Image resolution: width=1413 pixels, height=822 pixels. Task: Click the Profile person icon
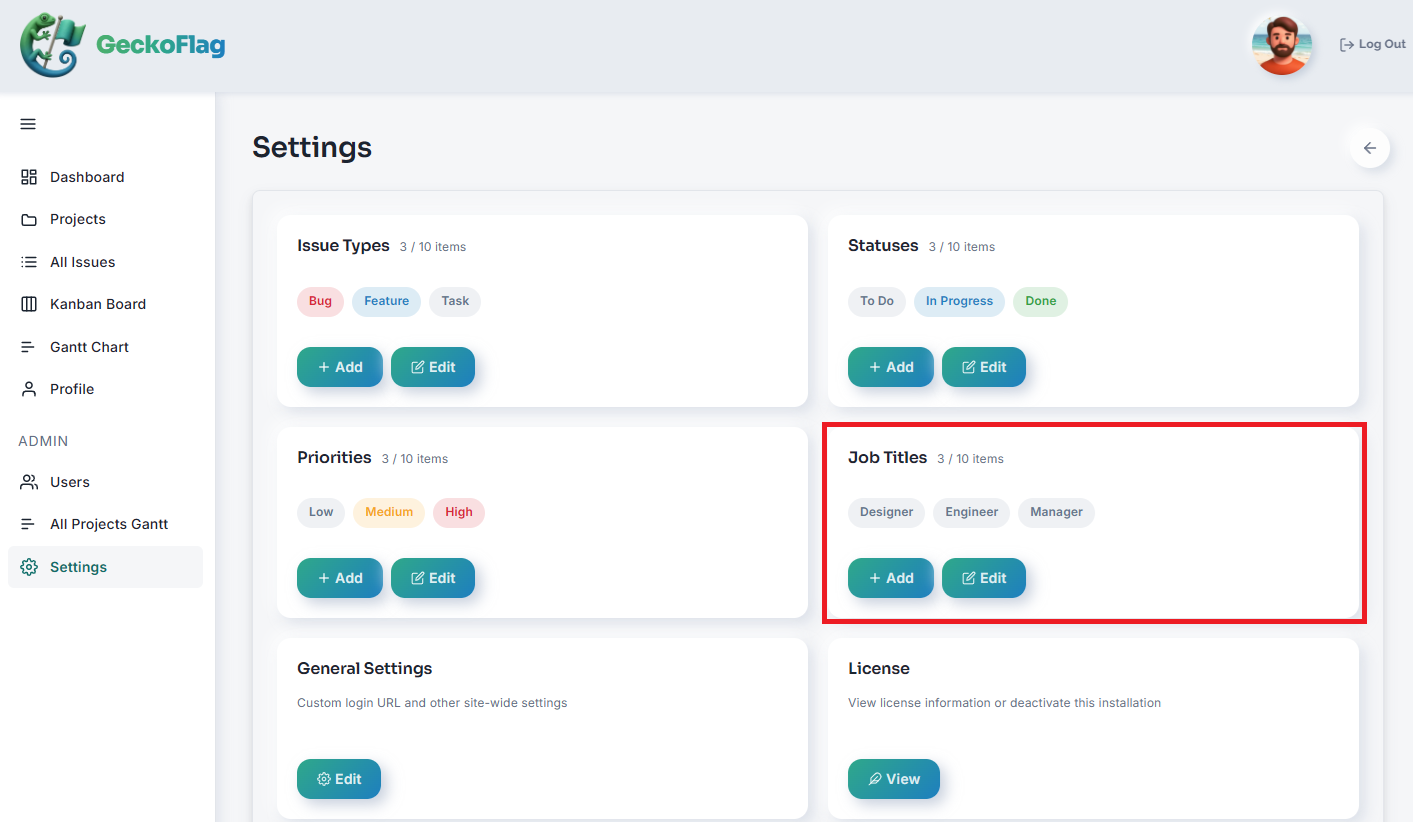(x=29, y=389)
